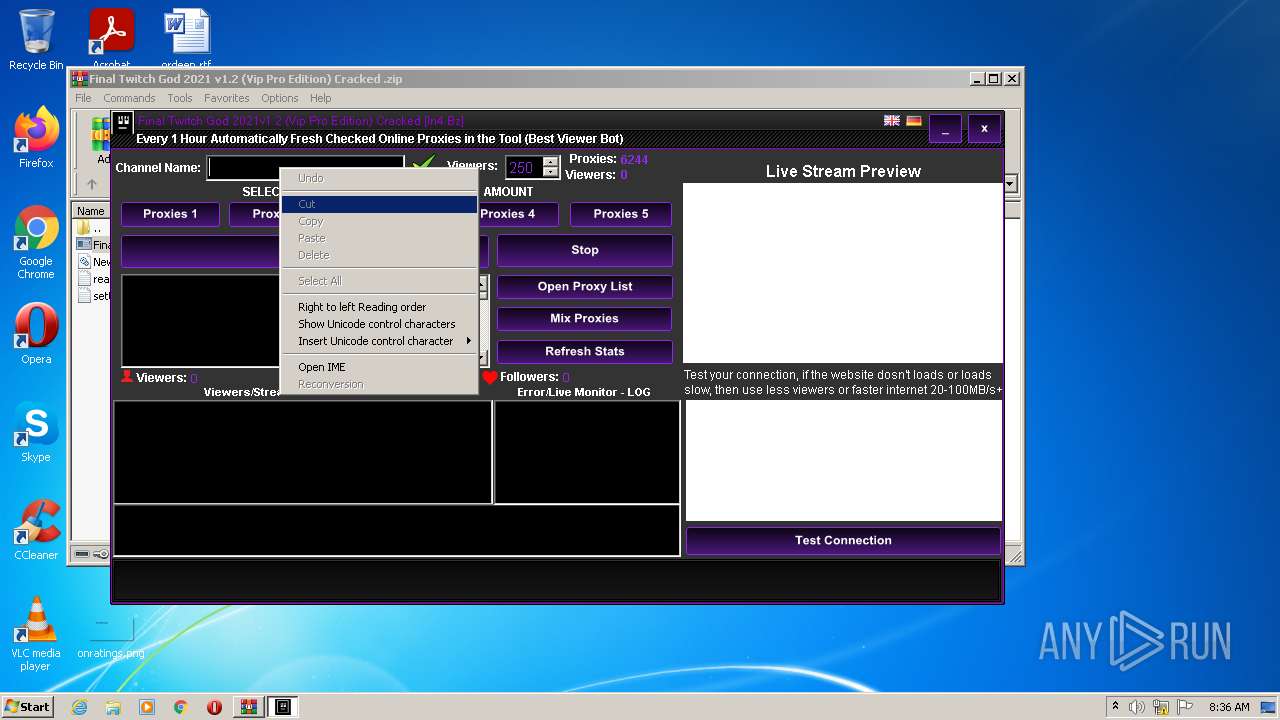The height and width of the screenshot is (720, 1280).
Task: Click the red Viewers person icon
Action: tap(127, 377)
